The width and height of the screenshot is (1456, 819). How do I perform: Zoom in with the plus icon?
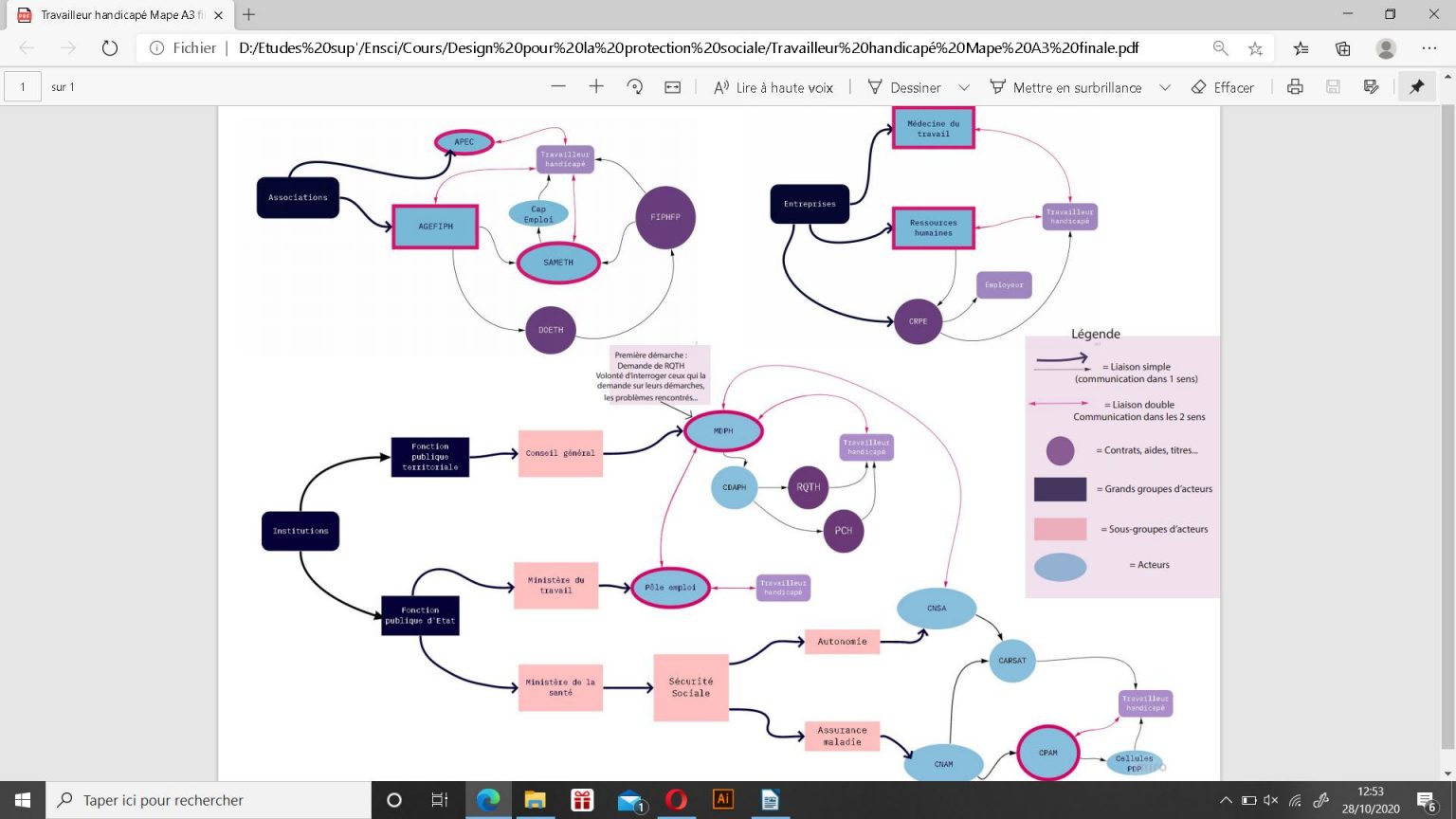(x=596, y=87)
